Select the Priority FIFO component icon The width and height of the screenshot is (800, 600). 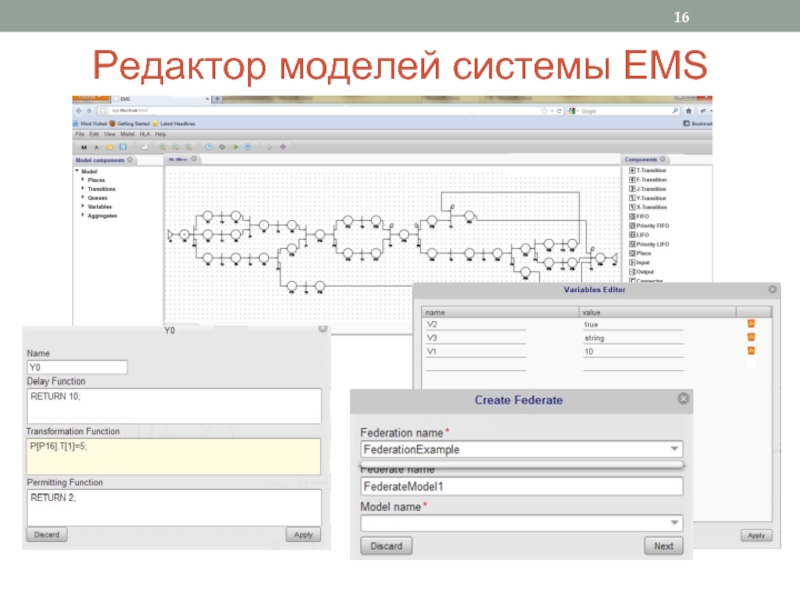click(x=632, y=226)
